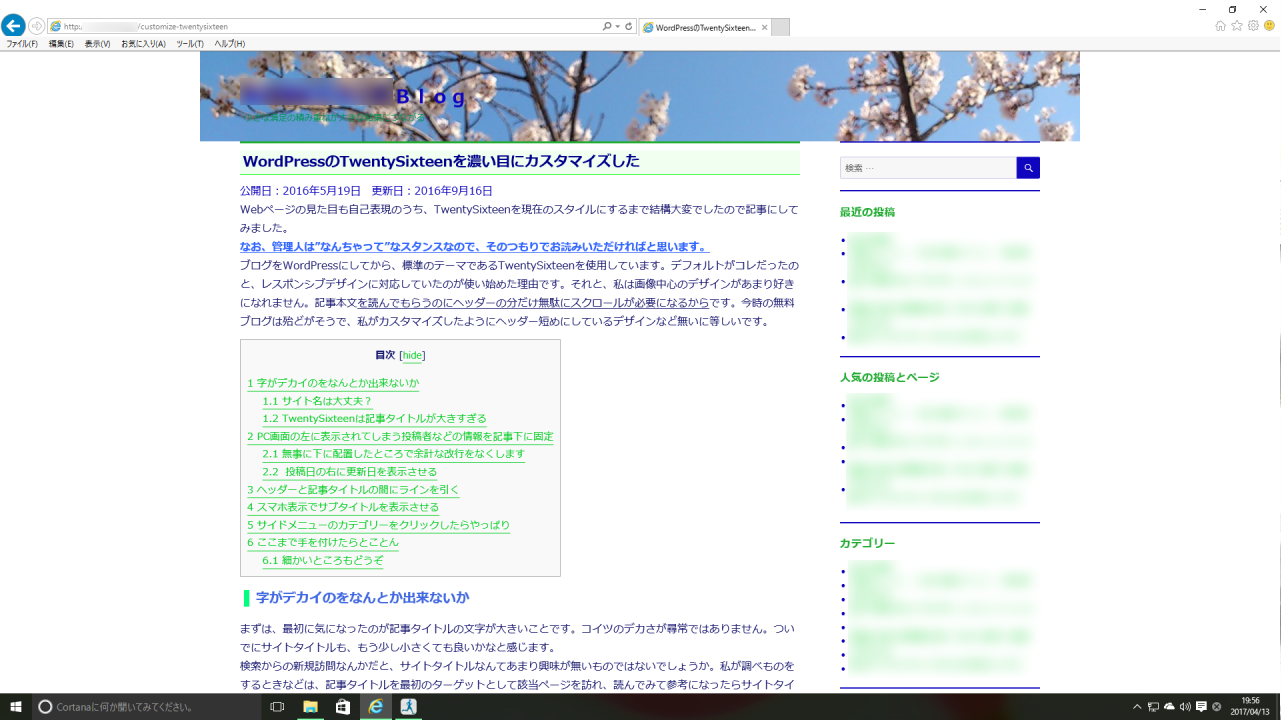1281x720 pixels.
Task: Click the 最近の投稿 sidebar heading
Action: (867, 212)
